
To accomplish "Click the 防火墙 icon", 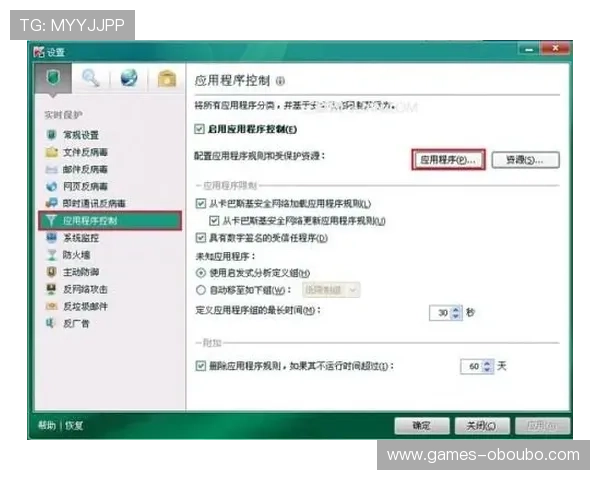I will (x=51, y=255).
